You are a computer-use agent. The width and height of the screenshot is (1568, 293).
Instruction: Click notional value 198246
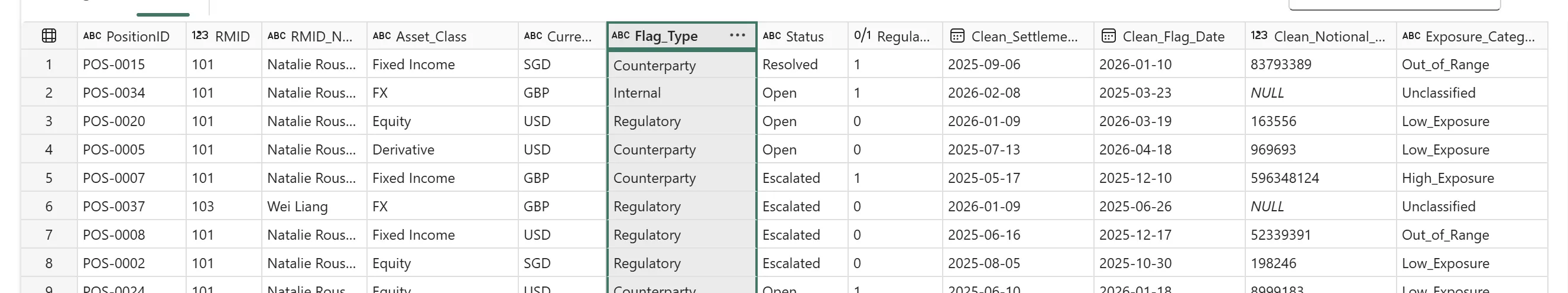[x=1320, y=263]
